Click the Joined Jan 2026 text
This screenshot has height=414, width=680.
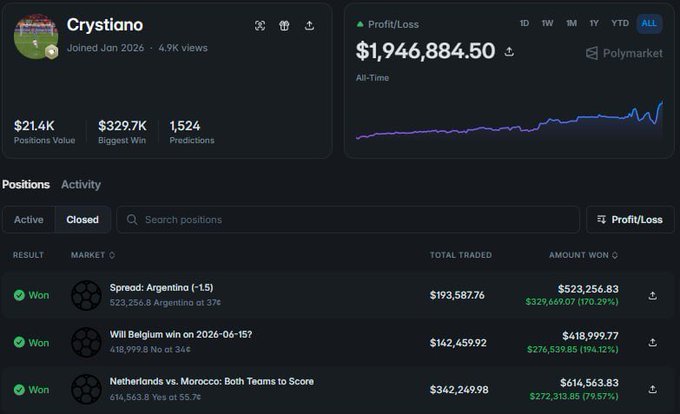pos(105,48)
